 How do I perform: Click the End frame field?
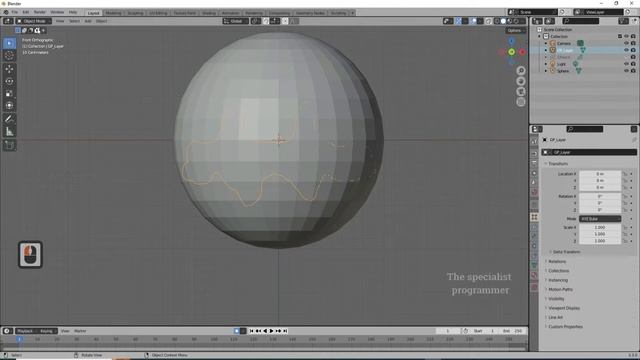click(x=512, y=331)
